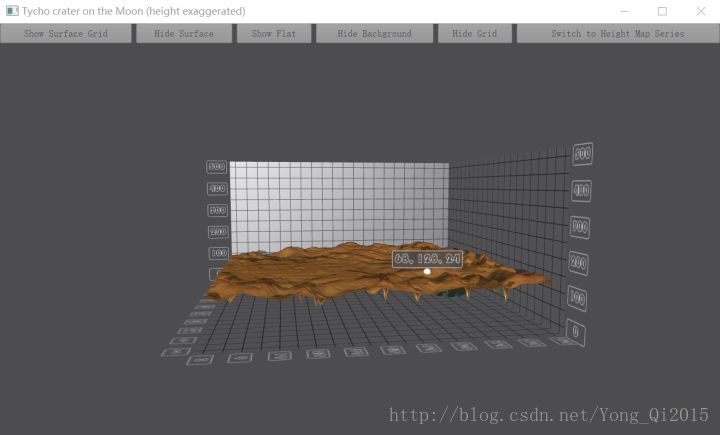Image resolution: width=720 pixels, height=435 pixels.
Task: Minimize the Tycho crater window
Action: point(624,11)
